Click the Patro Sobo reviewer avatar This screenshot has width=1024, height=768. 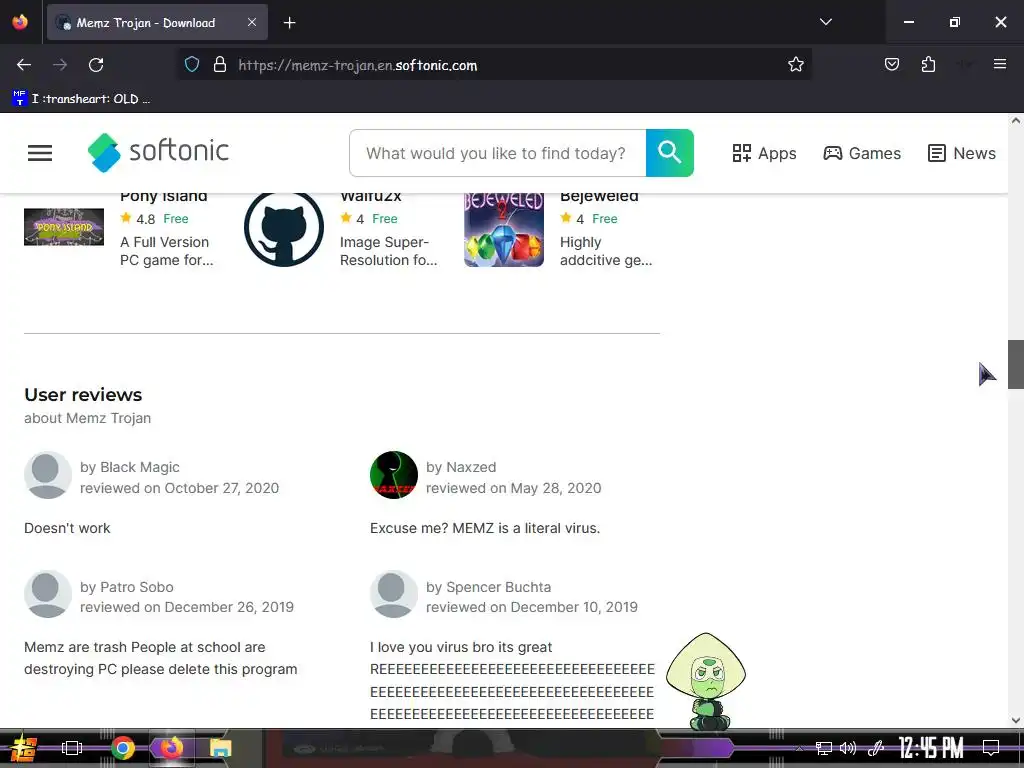coord(48,594)
